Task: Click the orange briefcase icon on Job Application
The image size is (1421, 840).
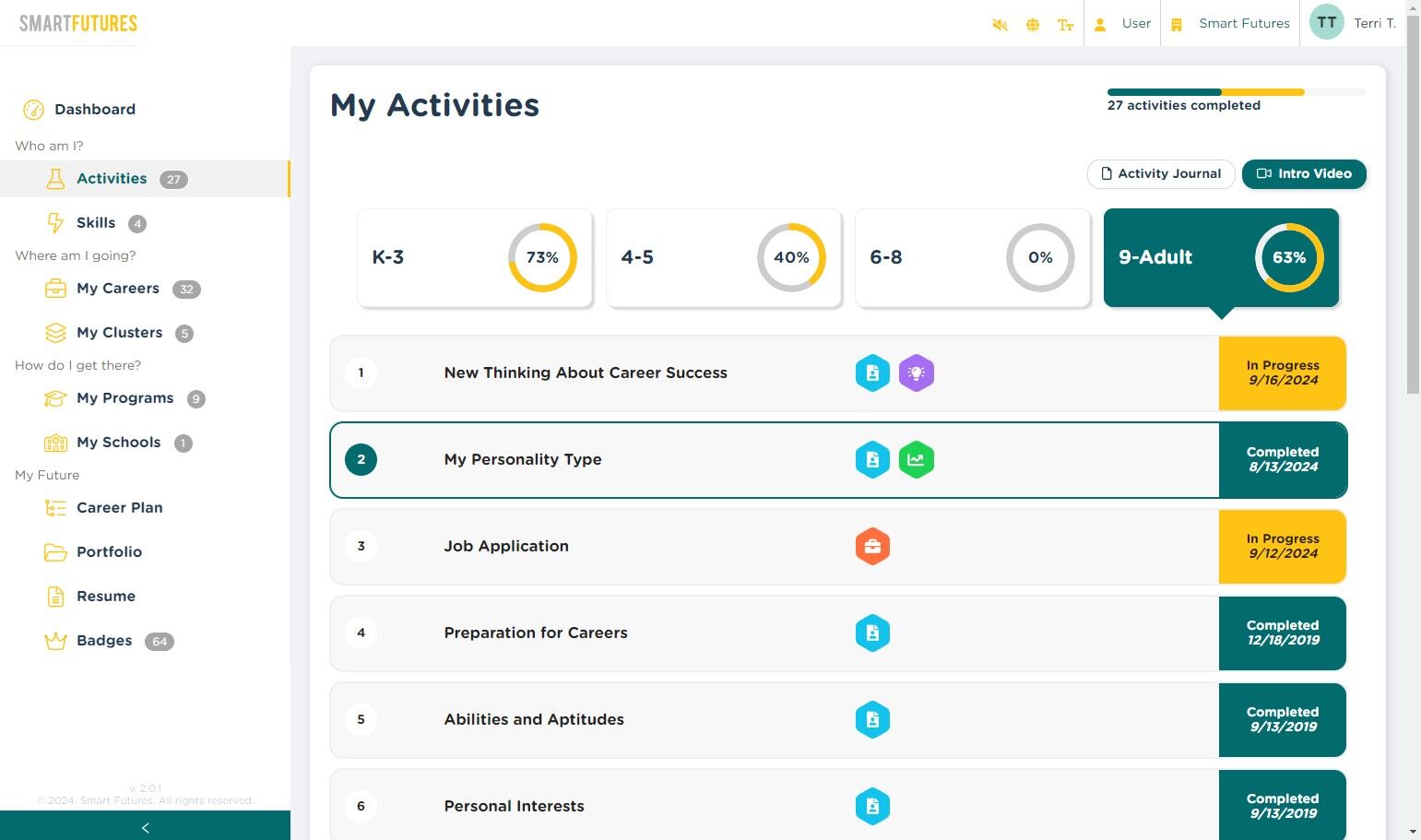Action: click(872, 547)
